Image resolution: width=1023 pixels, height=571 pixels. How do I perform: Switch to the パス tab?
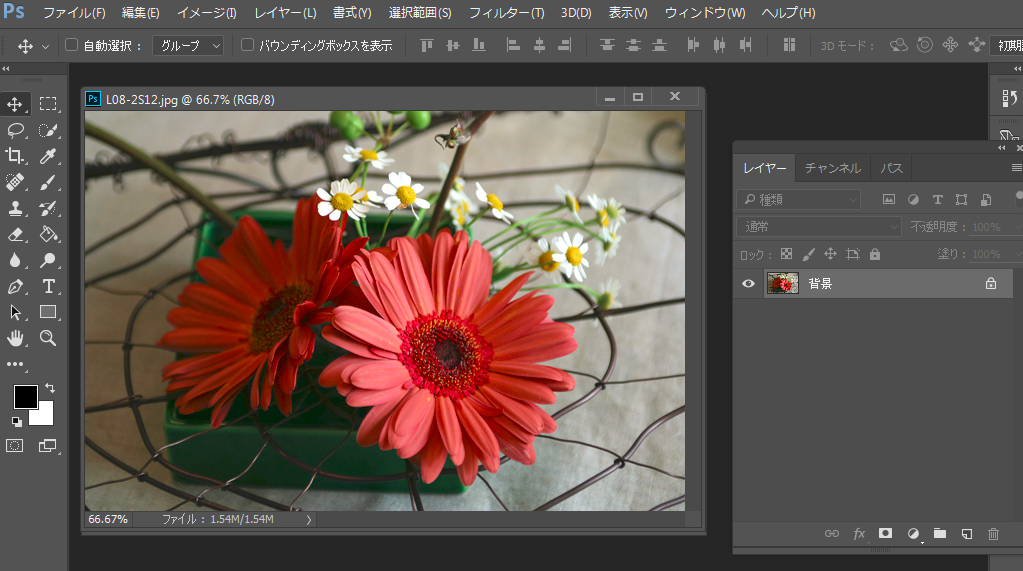[891, 168]
